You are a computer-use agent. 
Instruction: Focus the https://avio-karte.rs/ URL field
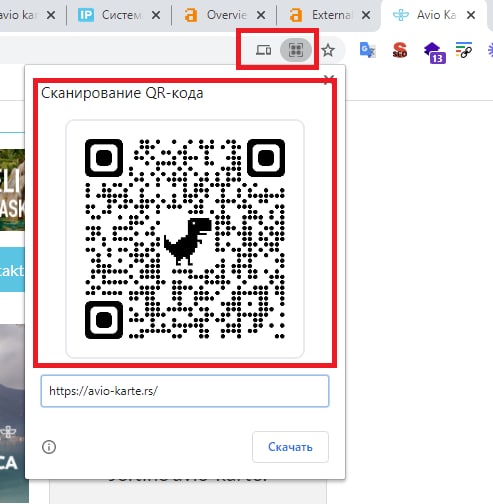pos(185,391)
